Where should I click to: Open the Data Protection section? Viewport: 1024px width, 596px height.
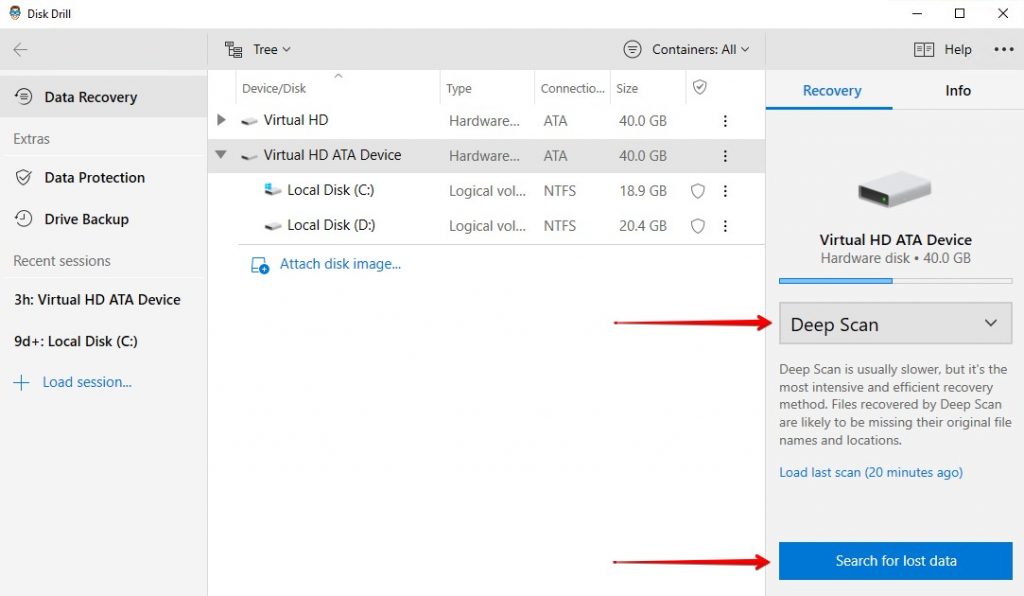tap(94, 177)
